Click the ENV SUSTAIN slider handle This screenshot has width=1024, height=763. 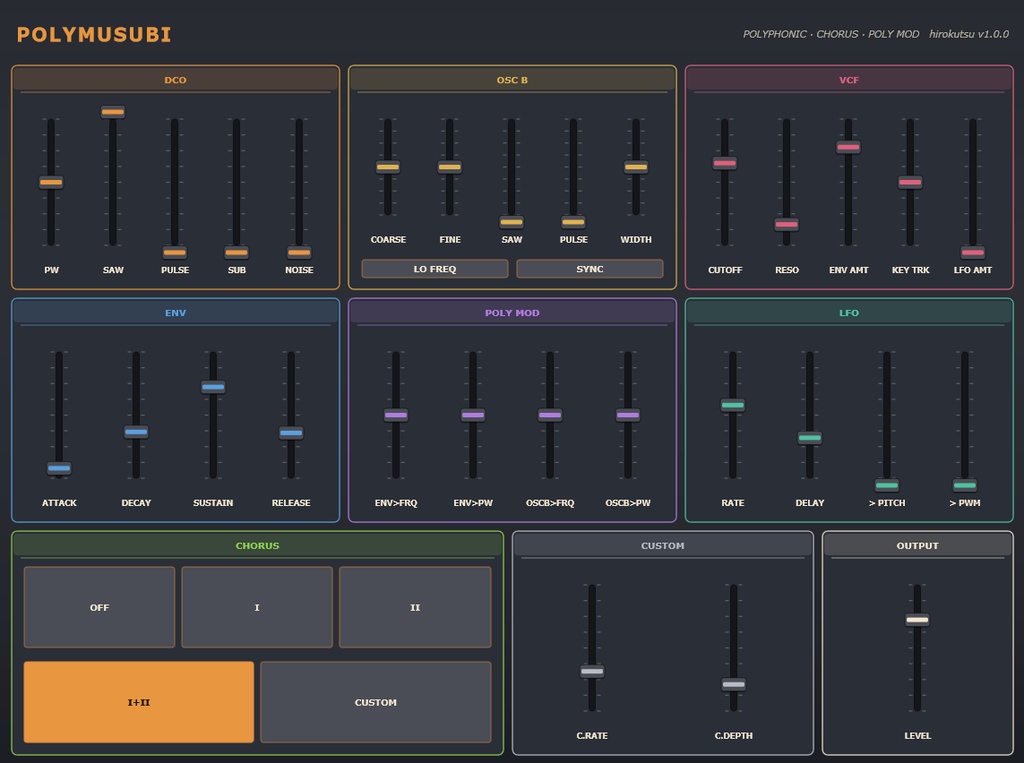pos(213,387)
